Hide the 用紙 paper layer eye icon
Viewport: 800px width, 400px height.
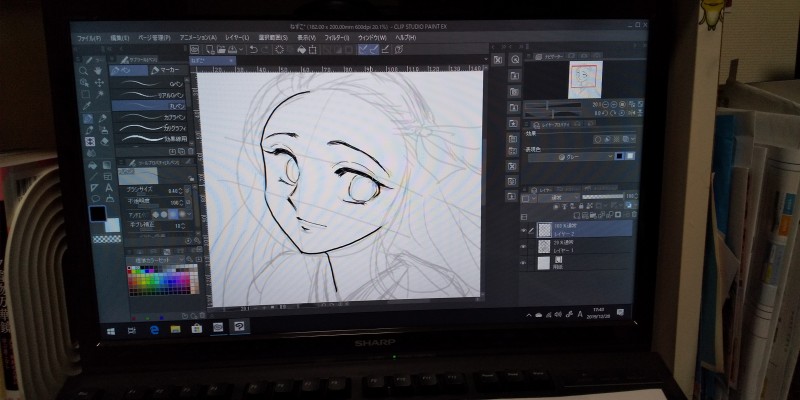[x=522, y=263]
